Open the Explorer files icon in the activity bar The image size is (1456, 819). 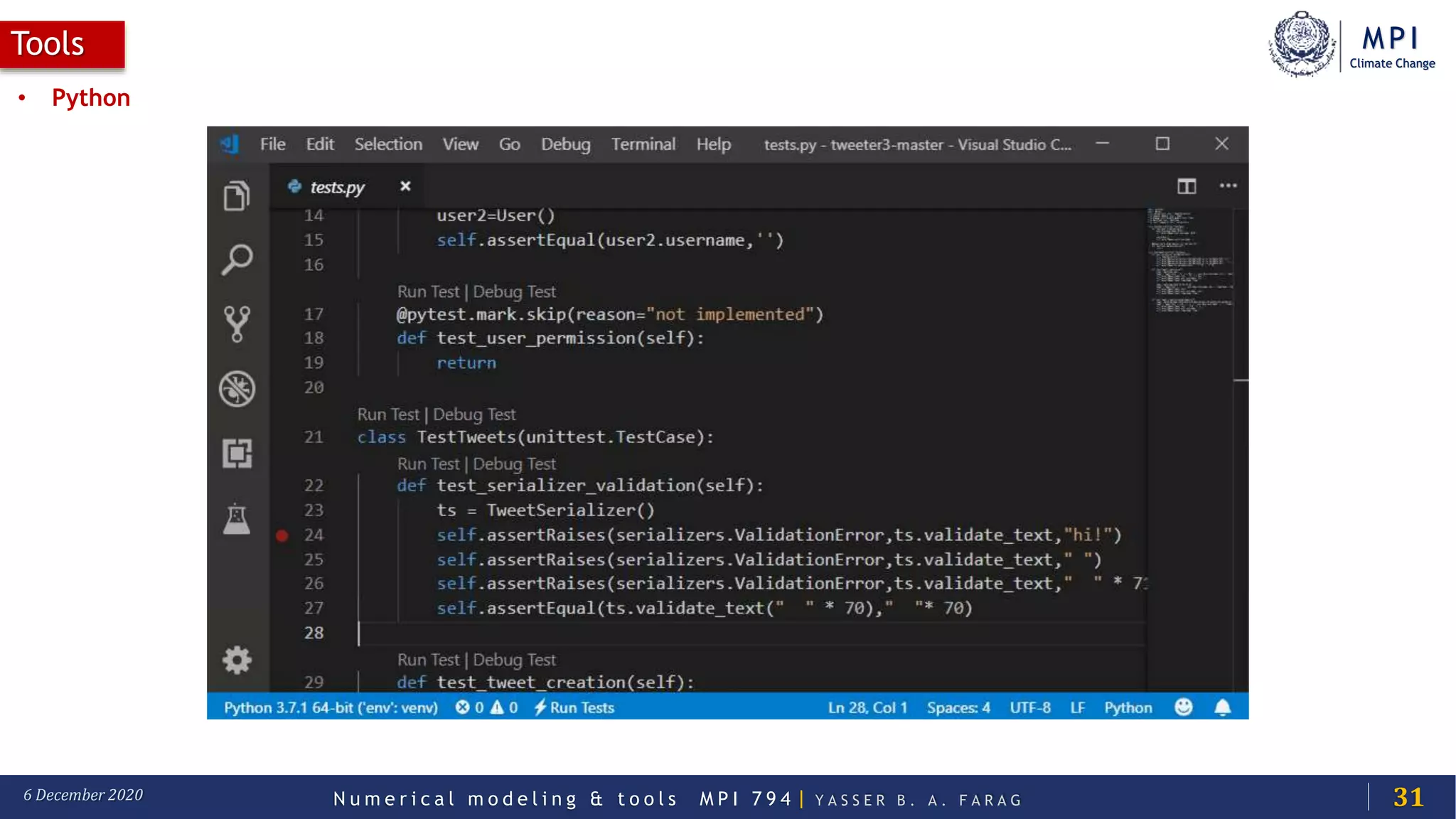(x=237, y=196)
